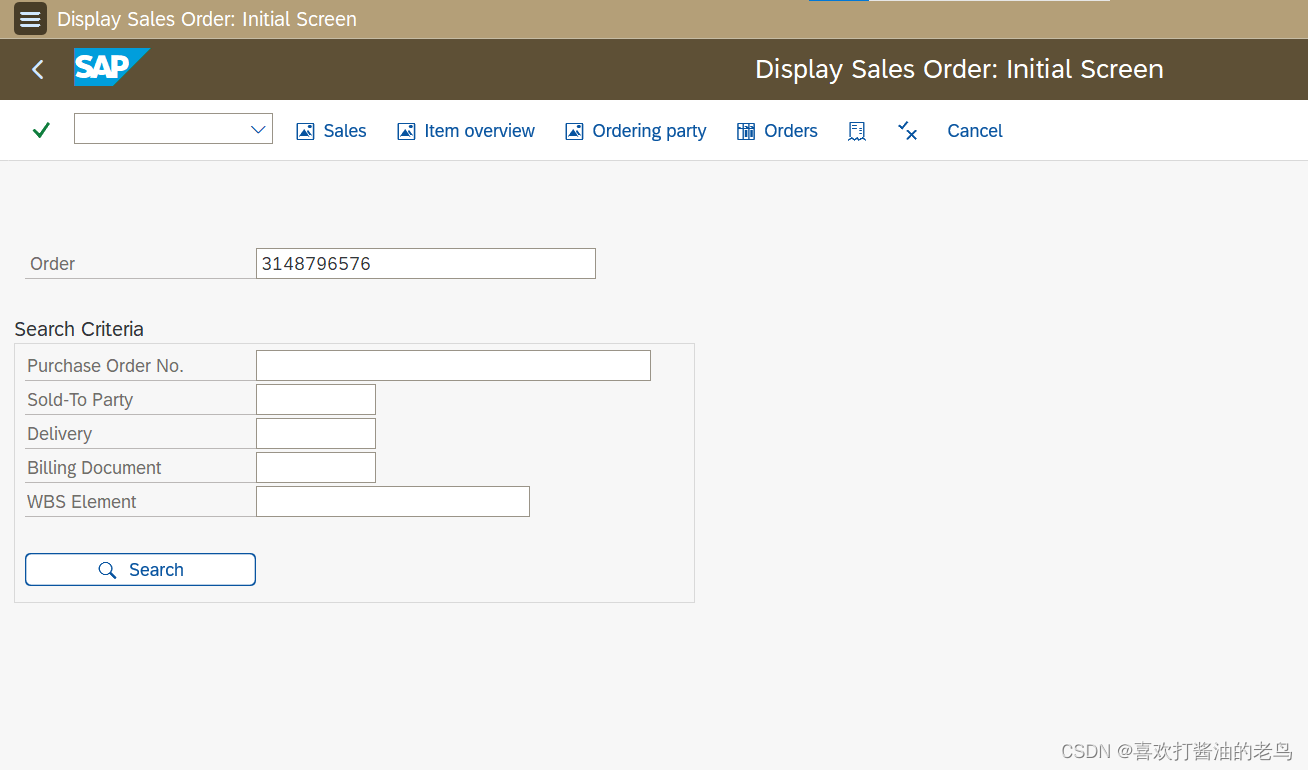Open the Sales view
The width and height of the screenshot is (1308, 770).
tap(332, 131)
